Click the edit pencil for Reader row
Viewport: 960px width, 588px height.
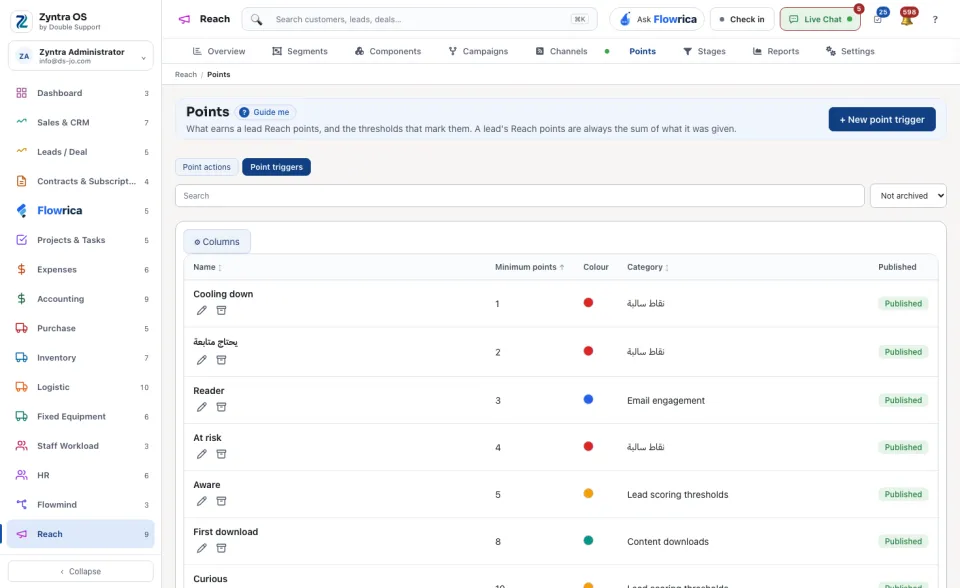point(201,407)
